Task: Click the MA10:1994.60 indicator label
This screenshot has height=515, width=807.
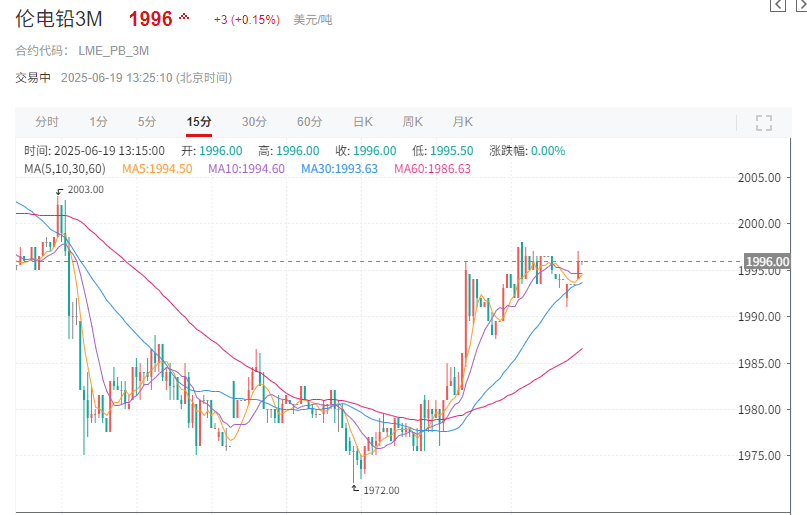Action: tap(246, 169)
